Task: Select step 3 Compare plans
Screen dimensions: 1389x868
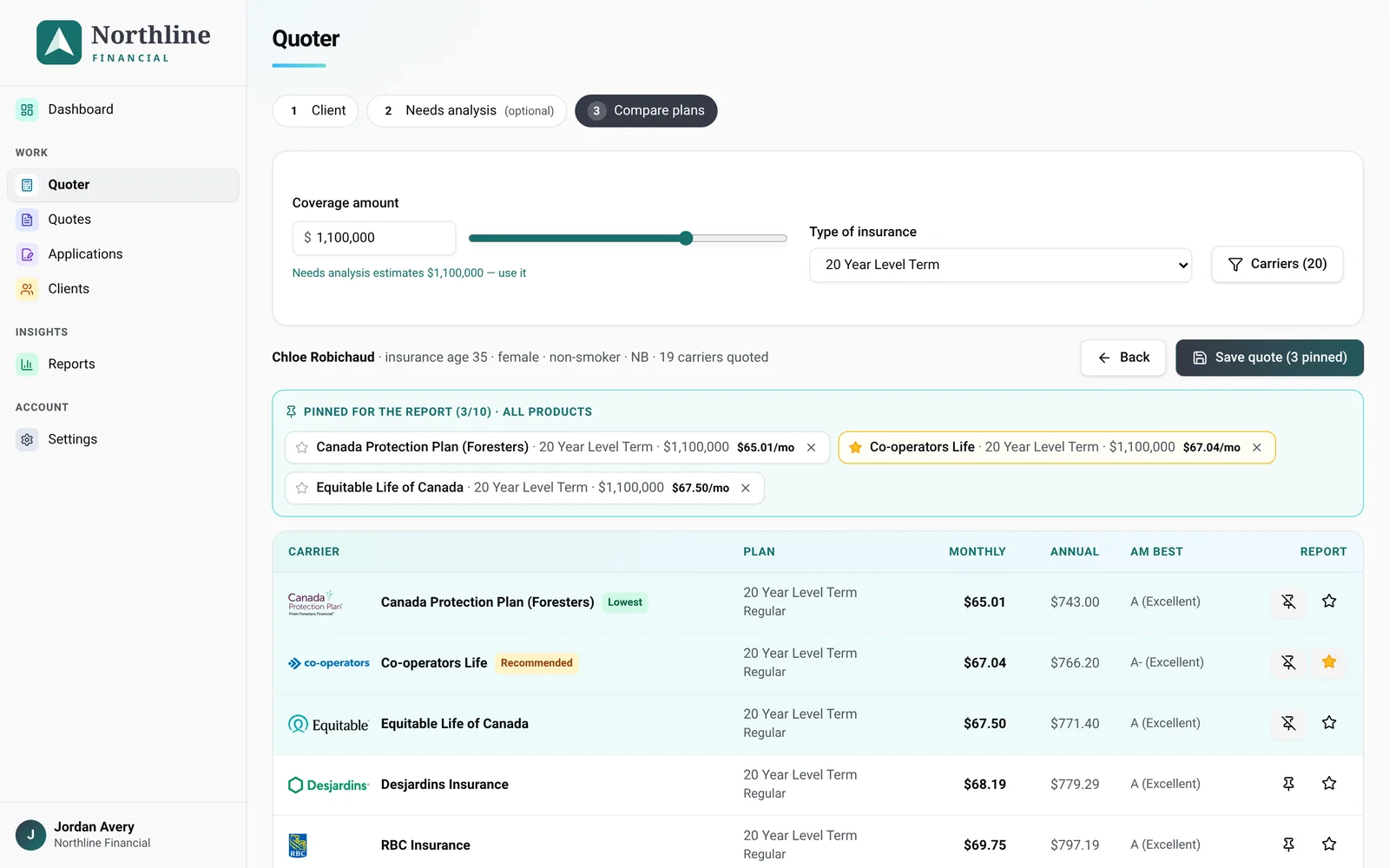Action: (x=646, y=111)
